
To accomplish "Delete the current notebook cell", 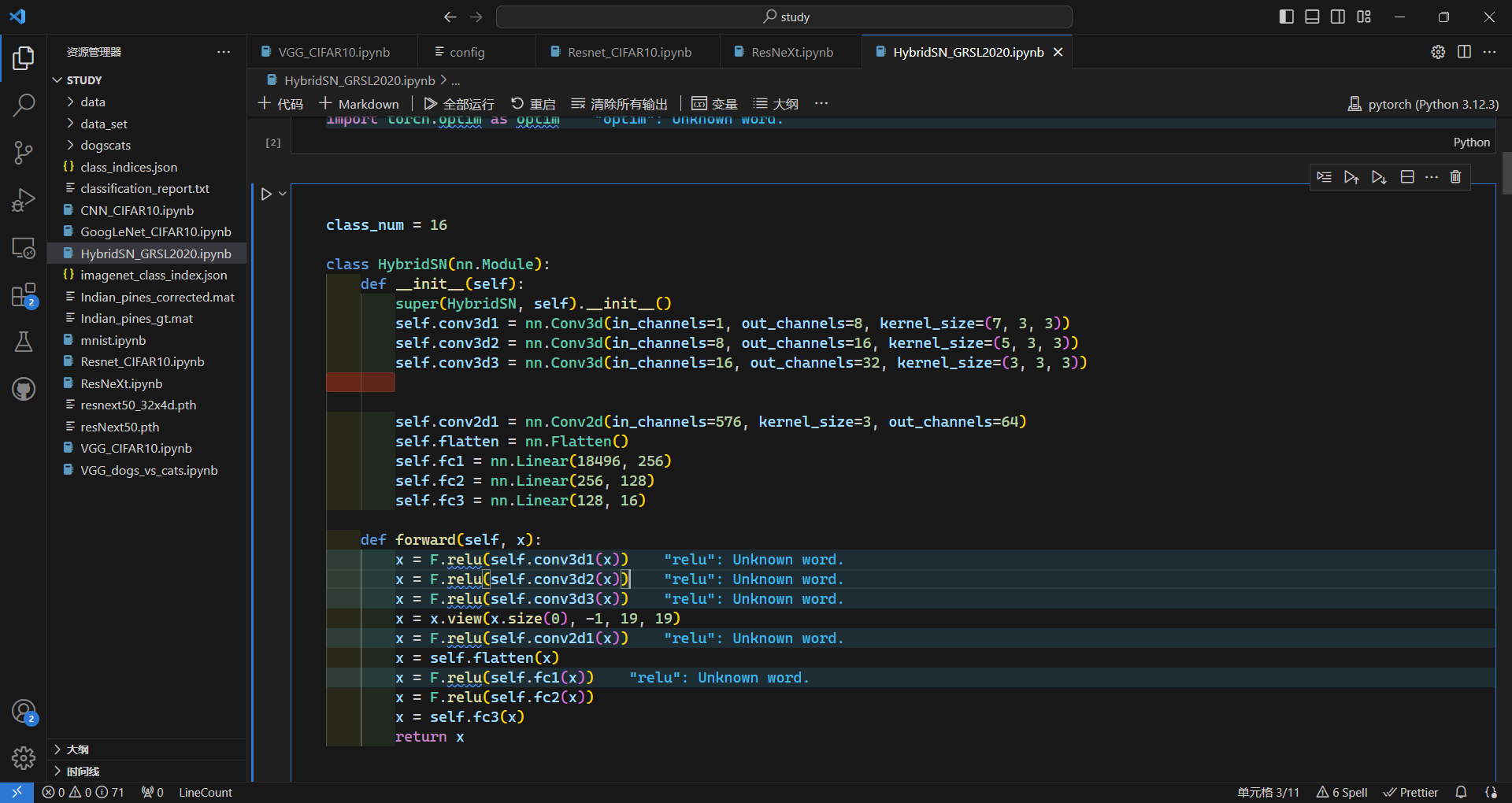I will 1455,177.
